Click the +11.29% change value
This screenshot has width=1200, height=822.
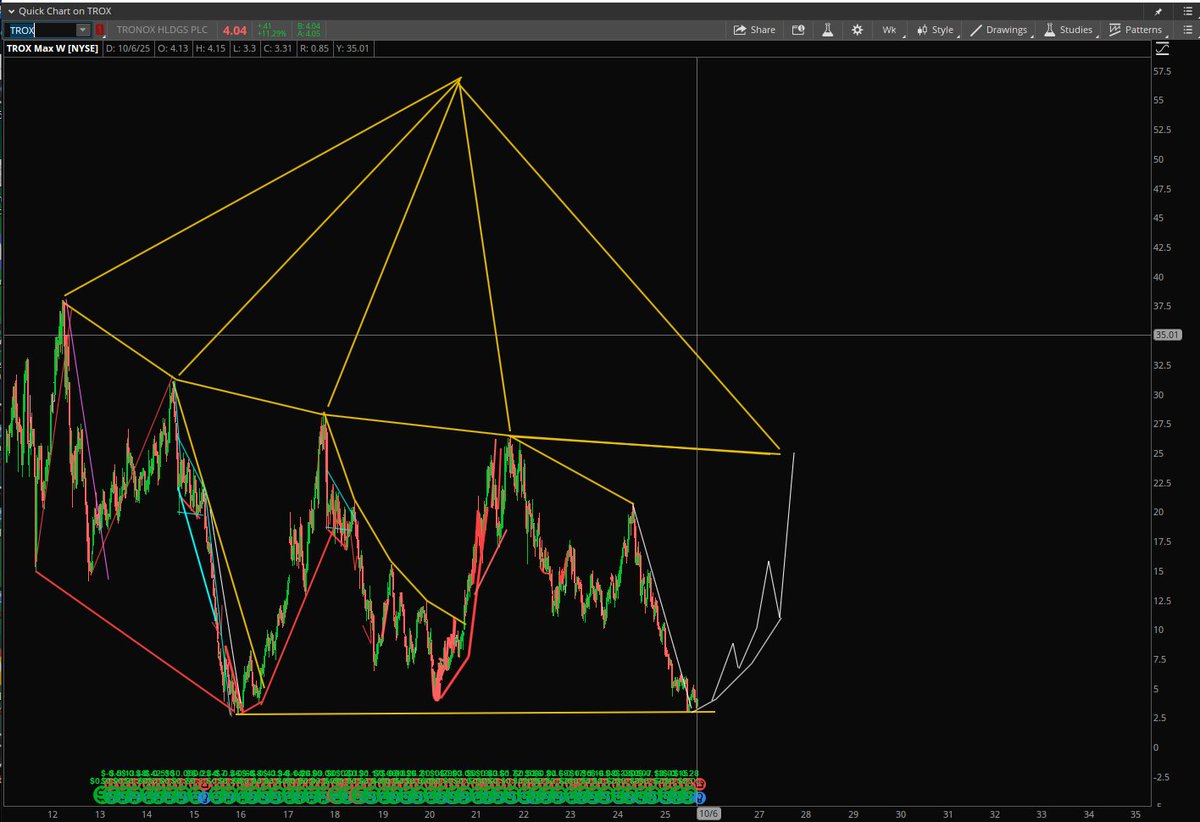click(x=270, y=34)
